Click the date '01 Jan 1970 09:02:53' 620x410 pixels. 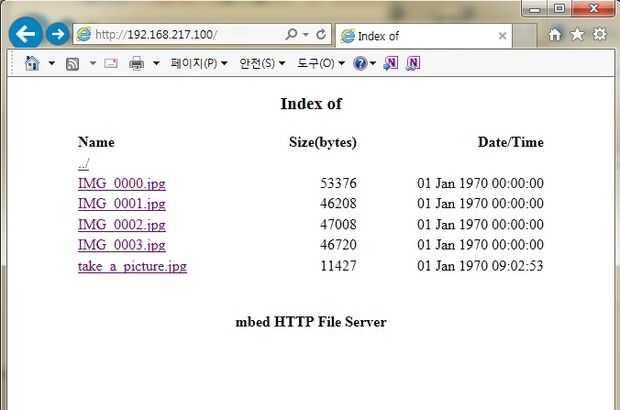pos(480,266)
